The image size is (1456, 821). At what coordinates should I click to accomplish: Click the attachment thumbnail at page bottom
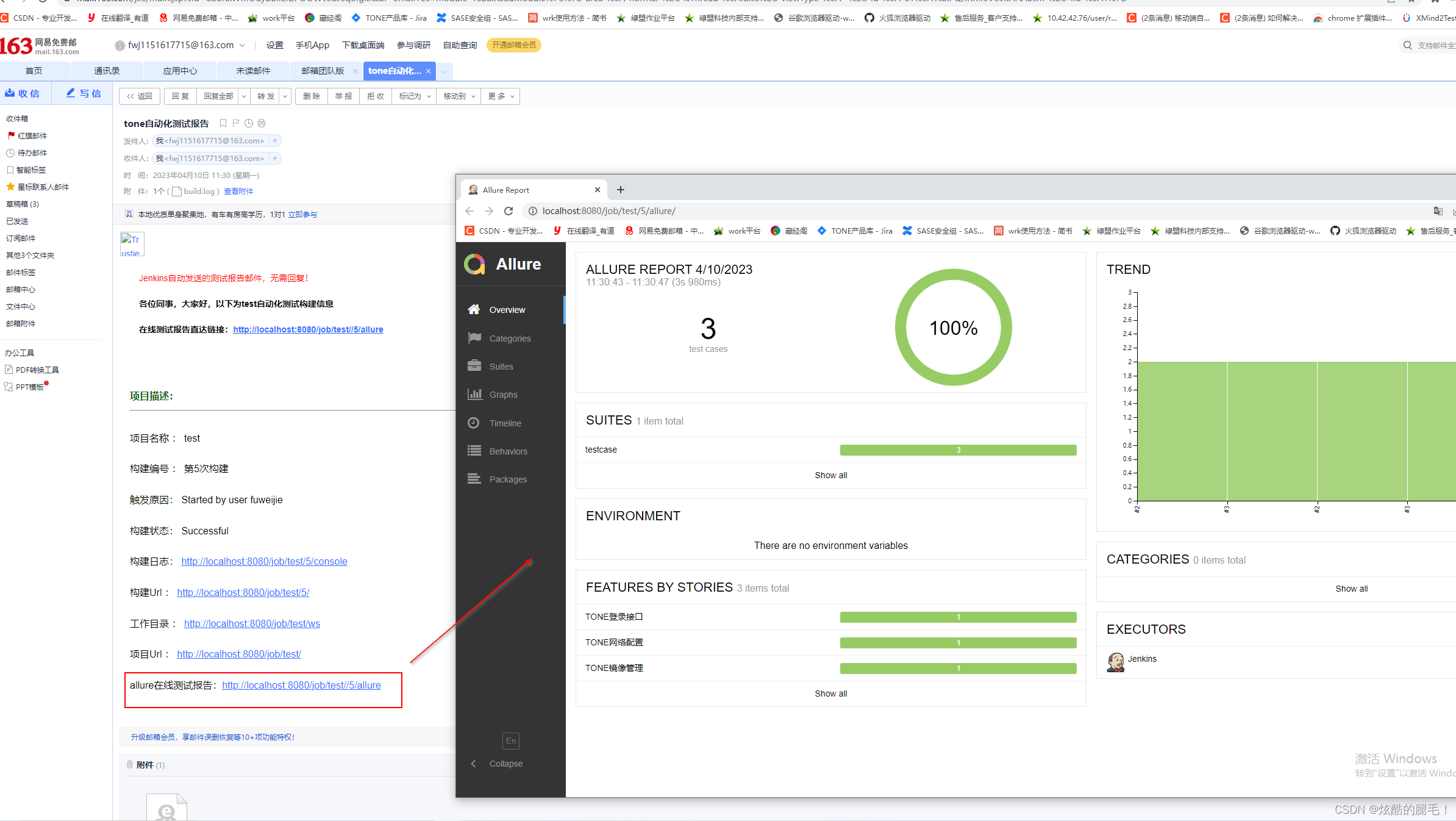click(x=166, y=807)
